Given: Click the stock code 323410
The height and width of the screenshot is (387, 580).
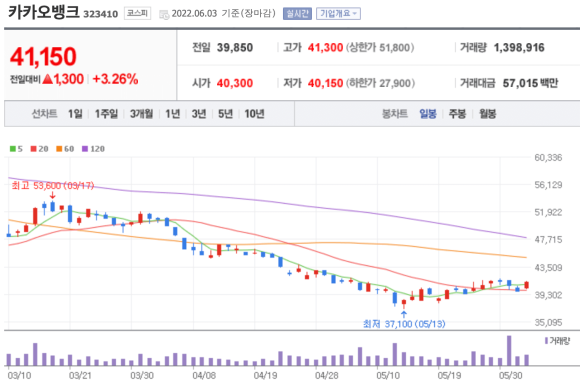Looking at the screenshot, I should point(101,14).
